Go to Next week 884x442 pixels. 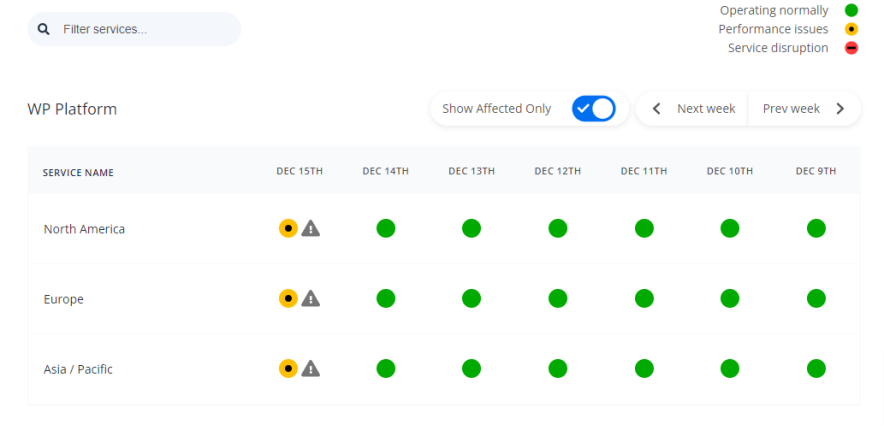click(705, 108)
